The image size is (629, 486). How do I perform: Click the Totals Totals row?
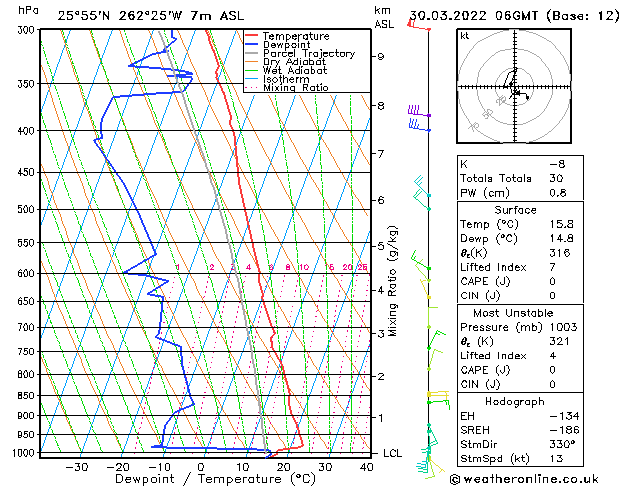[520, 178]
